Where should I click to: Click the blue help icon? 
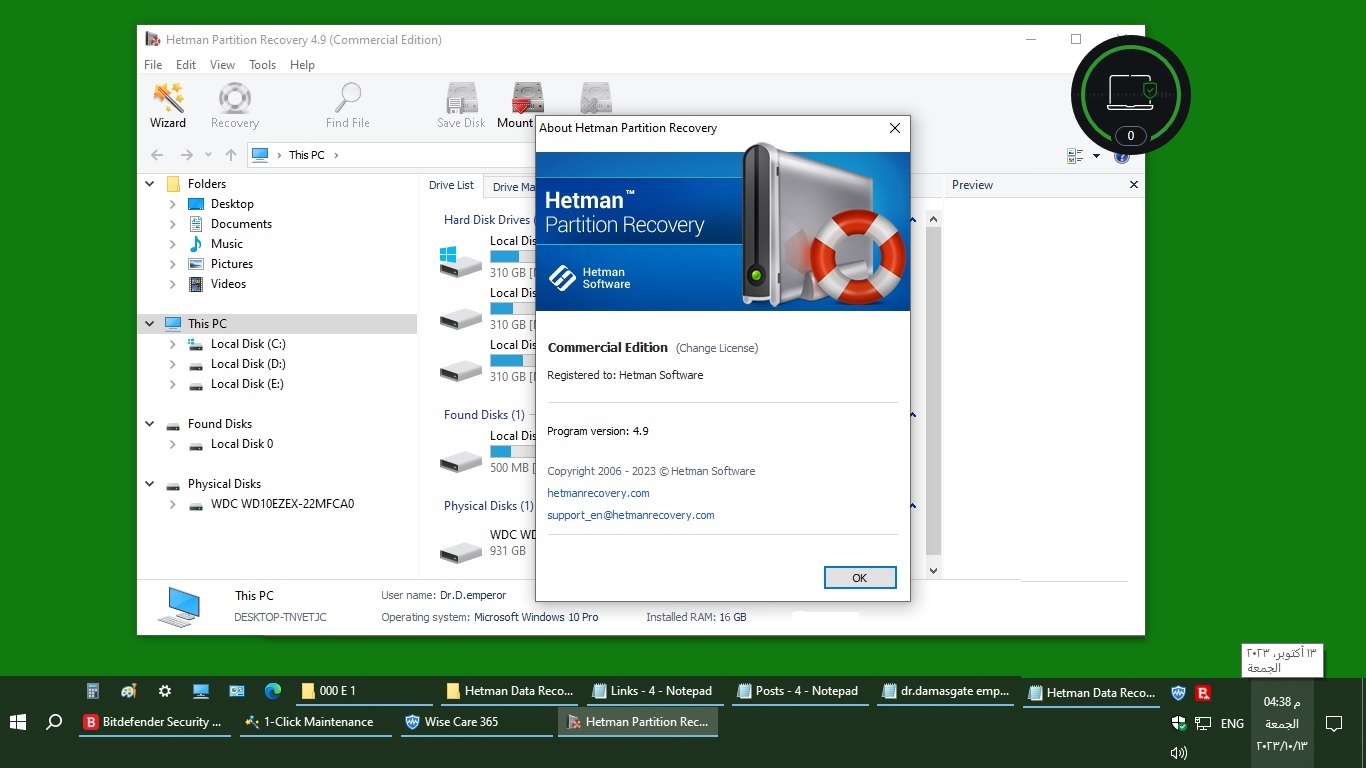[1122, 157]
